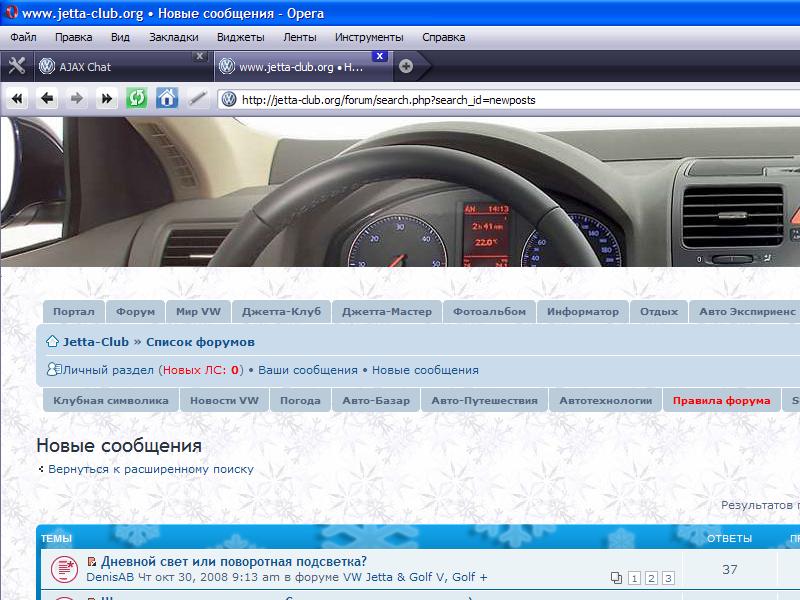This screenshot has height=600, width=800.
Task: Click the address bar URL field
Action: coord(500,99)
